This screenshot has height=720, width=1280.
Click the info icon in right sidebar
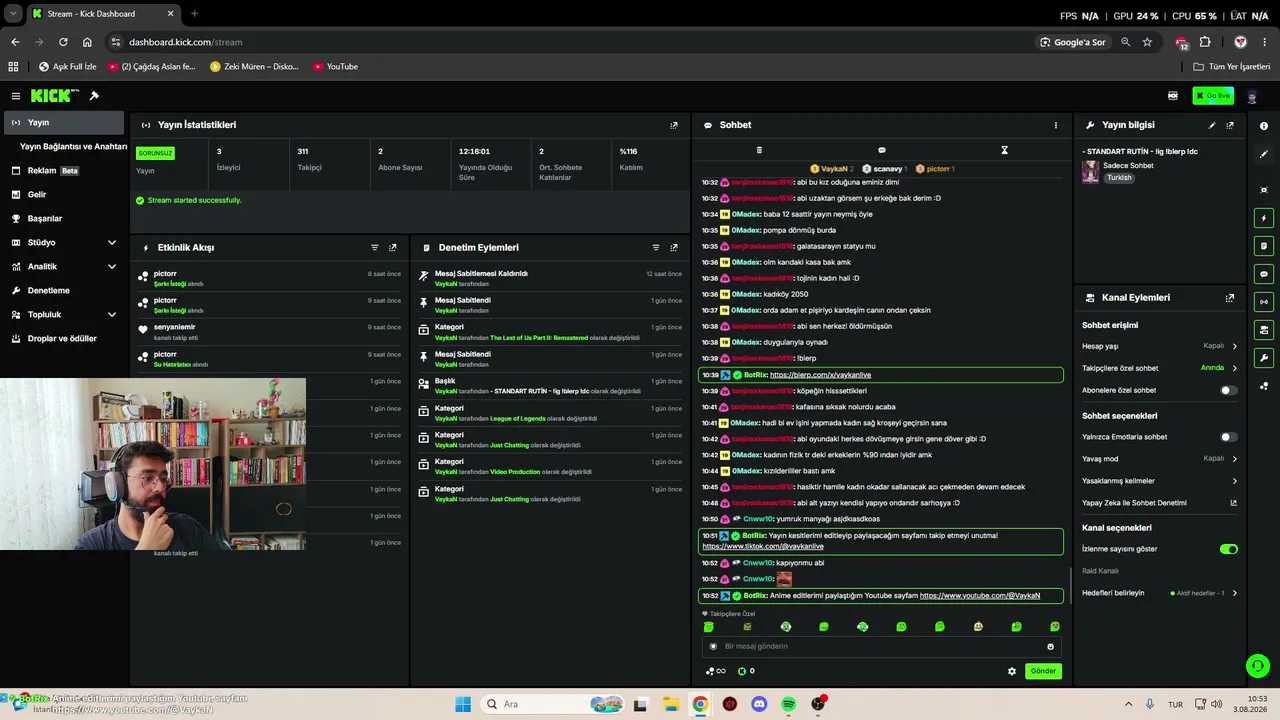[1264, 126]
